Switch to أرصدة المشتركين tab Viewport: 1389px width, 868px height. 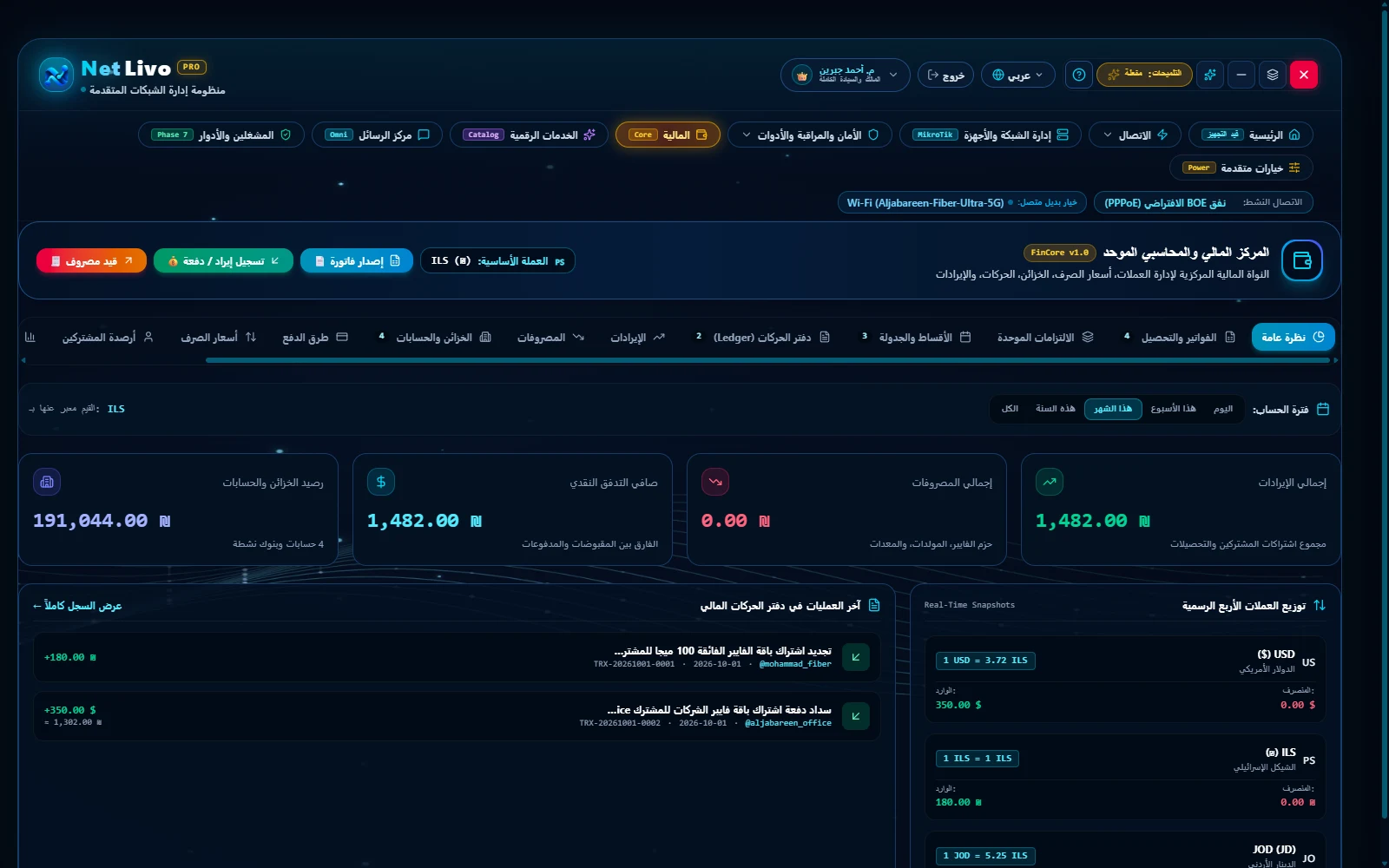[x=107, y=337]
